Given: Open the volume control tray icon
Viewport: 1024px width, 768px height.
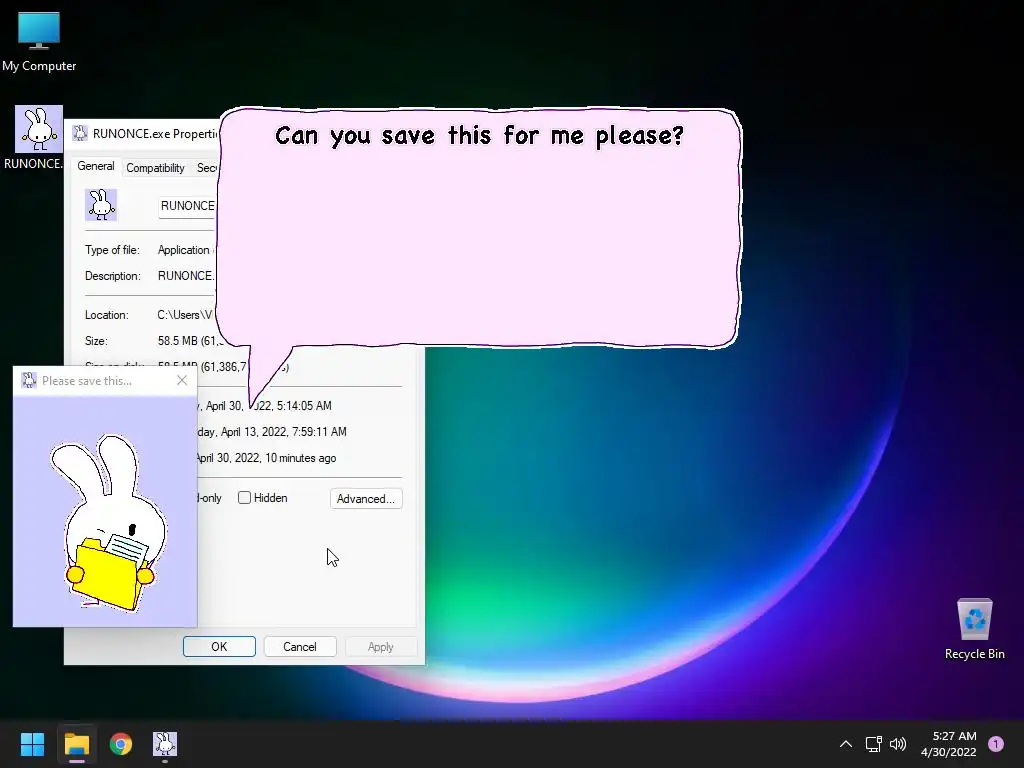Looking at the screenshot, I should (x=898, y=744).
